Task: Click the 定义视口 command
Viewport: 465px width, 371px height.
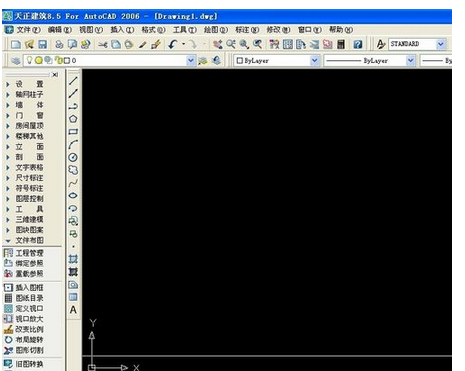Action: click(x=24, y=308)
